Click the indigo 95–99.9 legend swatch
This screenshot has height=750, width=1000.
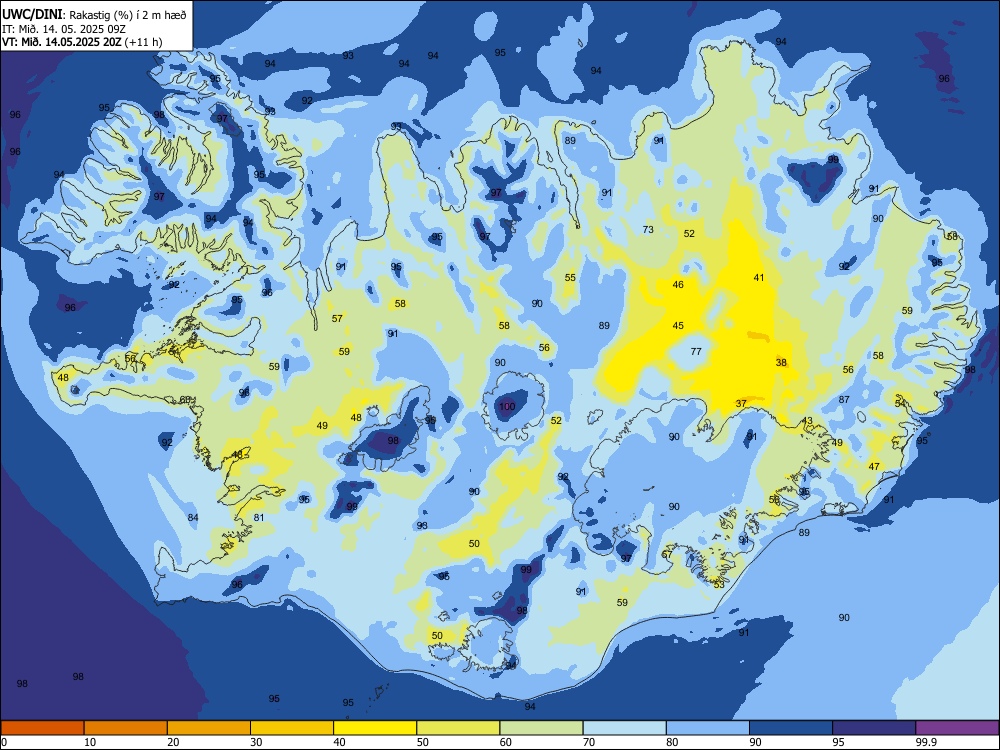pyautogui.click(x=874, y=728)
